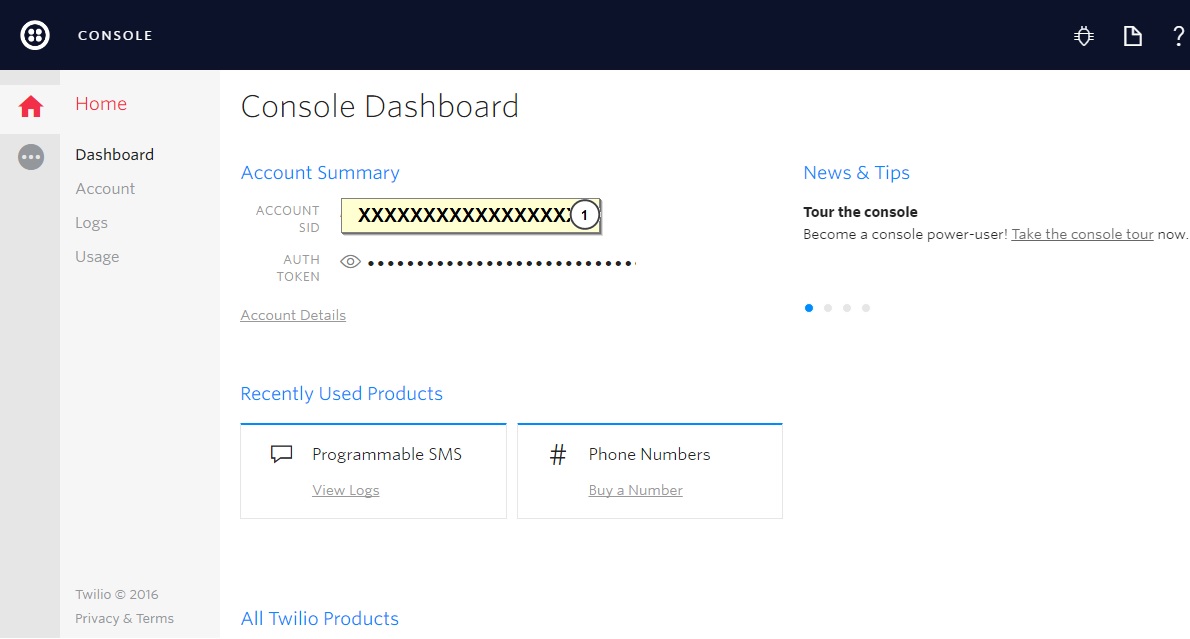Follow the 'Take the console tour' link
Image resolution: width=1190 pixels, height=639 pixels.
[1082, 235]
